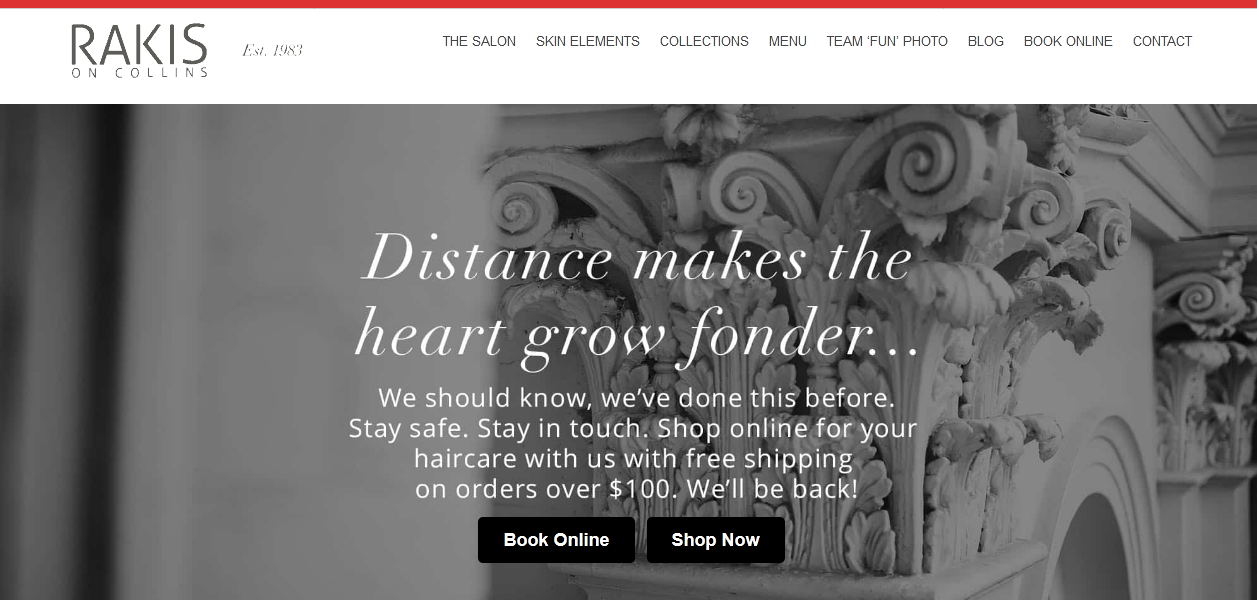Click the 'Est. 1983' tagline text
The height and width of the screenshot is (606, 1257).
pos(272,50)
